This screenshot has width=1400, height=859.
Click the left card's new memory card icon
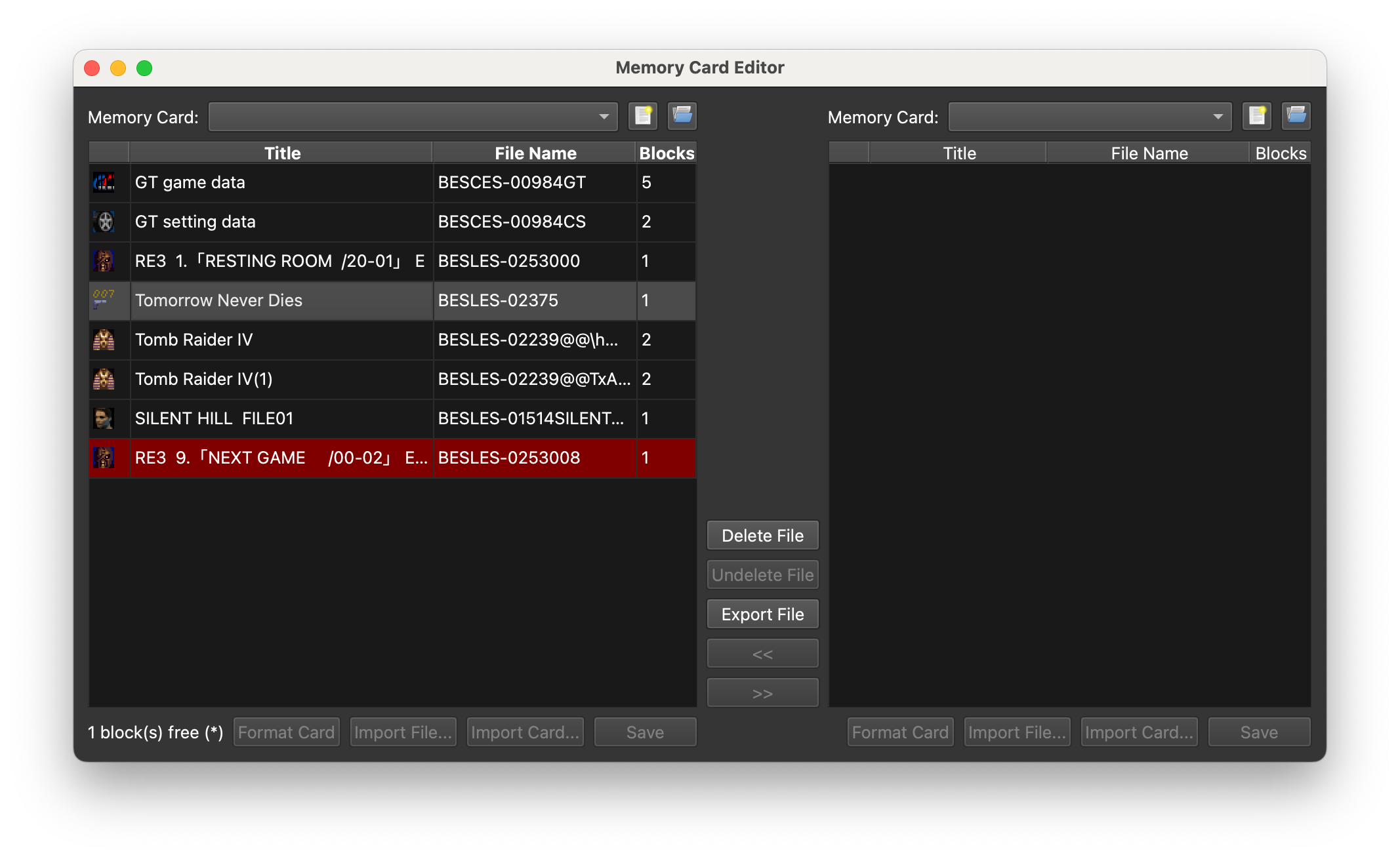[x=643, y=116]
